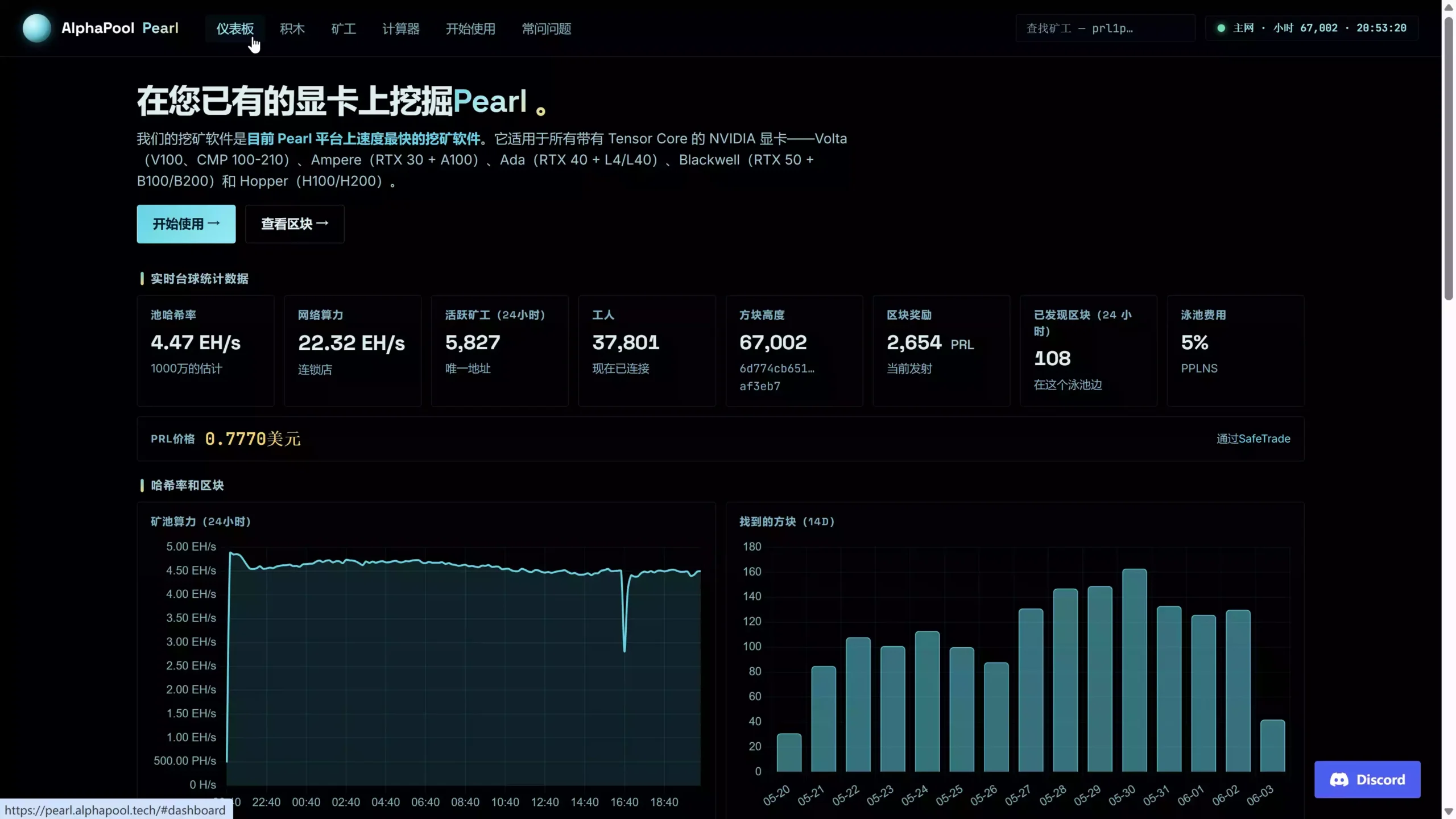1456x819 pixels.
Task: Open the 计算器 calculator page
Action: [x=401, y=28]
